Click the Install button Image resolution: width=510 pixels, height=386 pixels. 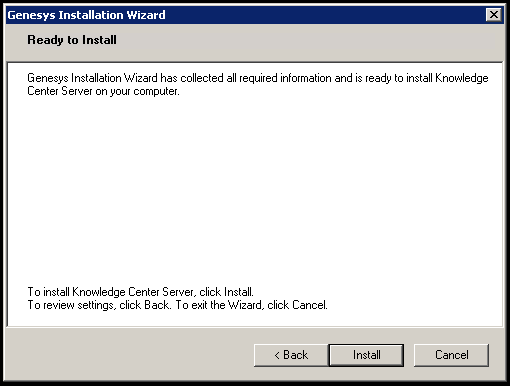pos(366,355)
